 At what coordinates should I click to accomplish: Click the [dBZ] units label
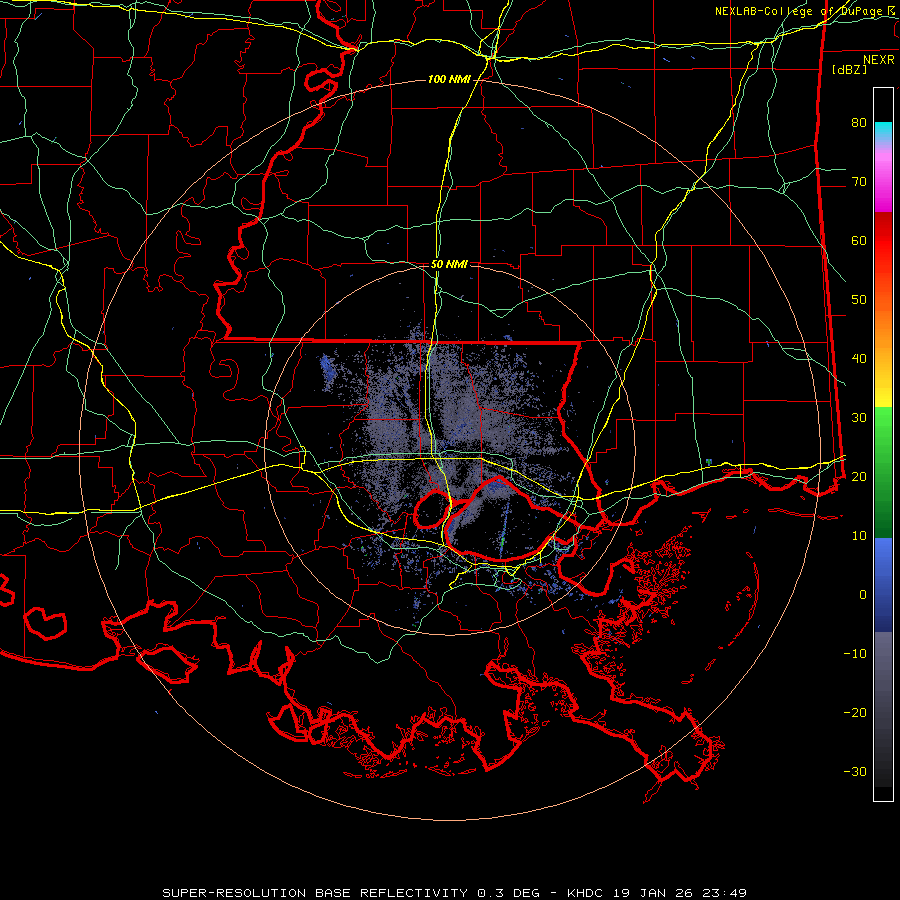pyautogui.click(x=849, y=69)
